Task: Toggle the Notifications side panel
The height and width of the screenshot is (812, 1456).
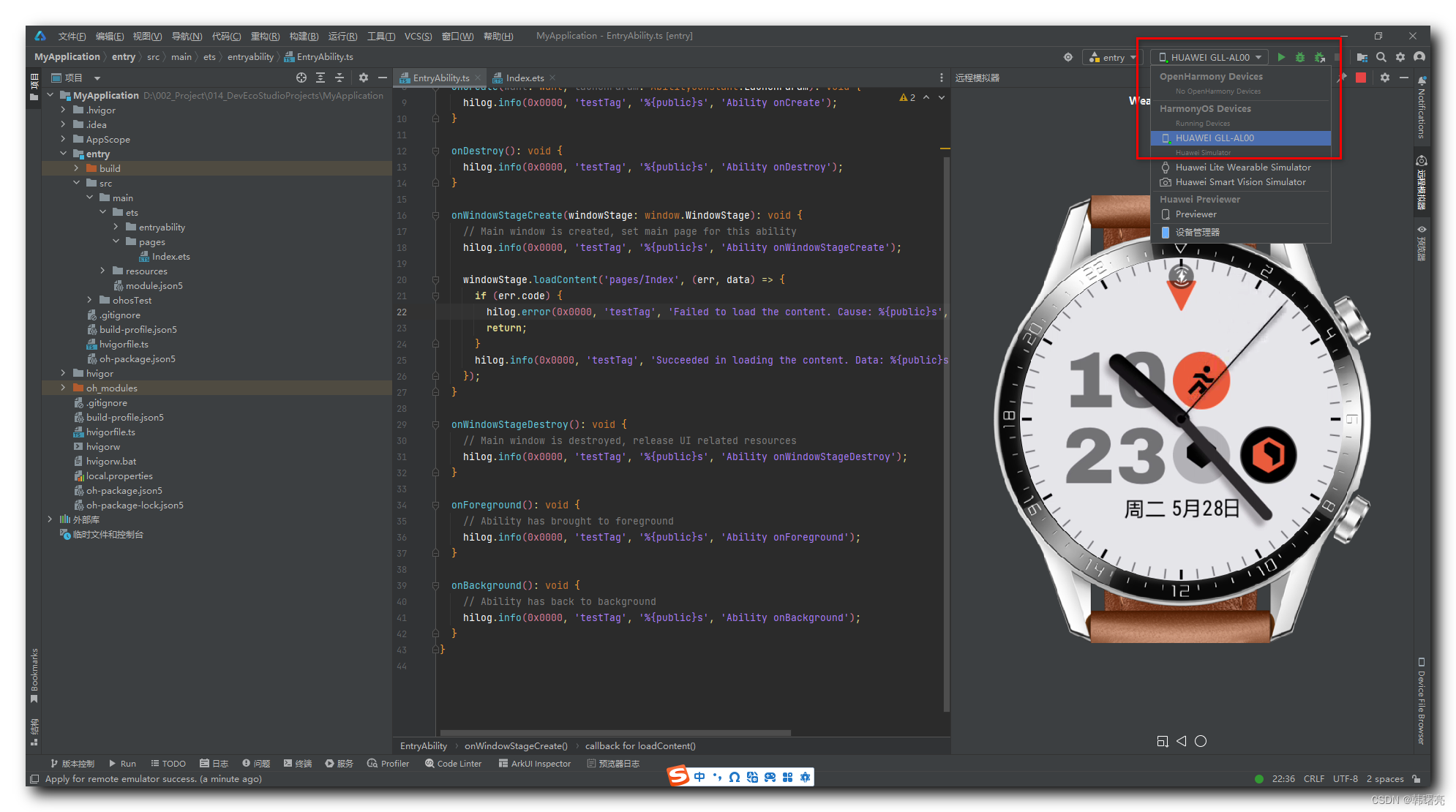Action: (1422, 108)
